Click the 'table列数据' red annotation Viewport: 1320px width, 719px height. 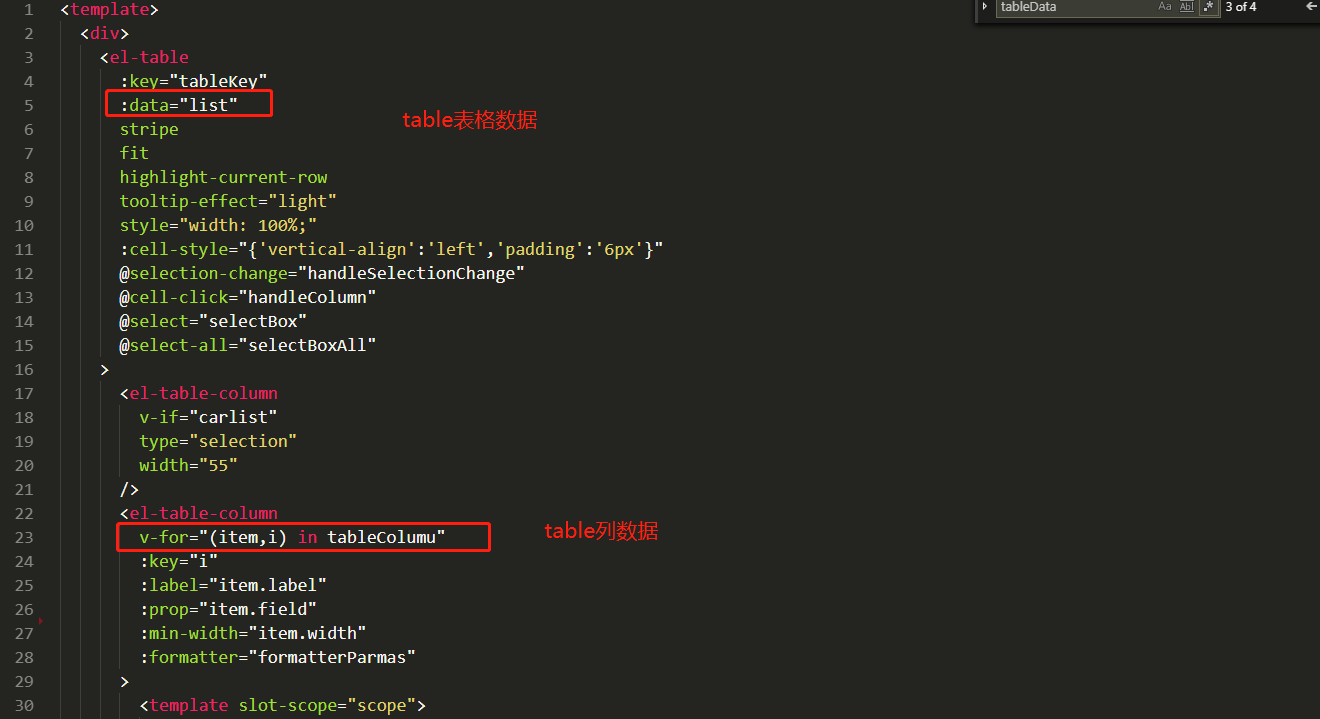point(601,531)
